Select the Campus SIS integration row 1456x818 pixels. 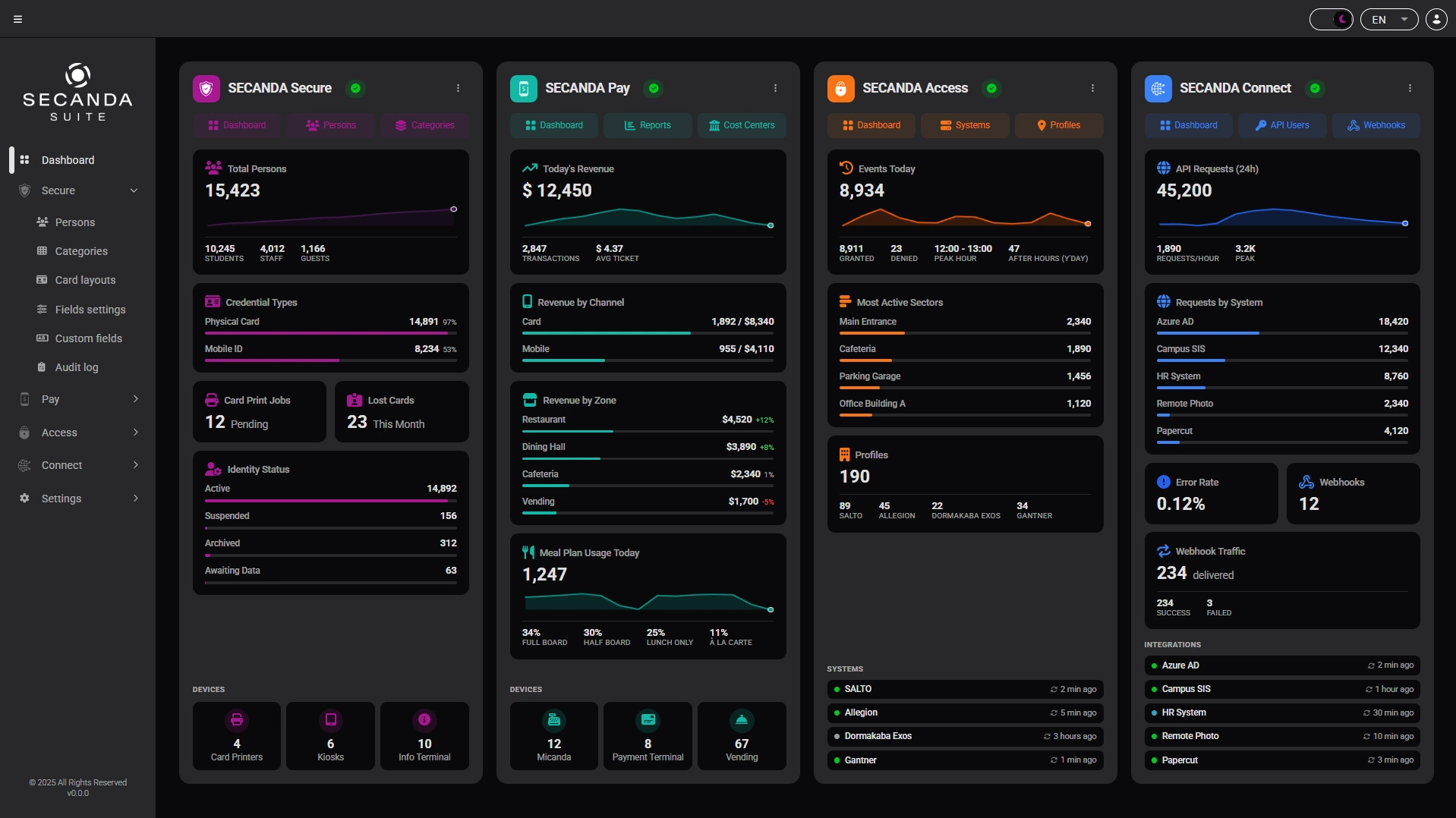1282,689
